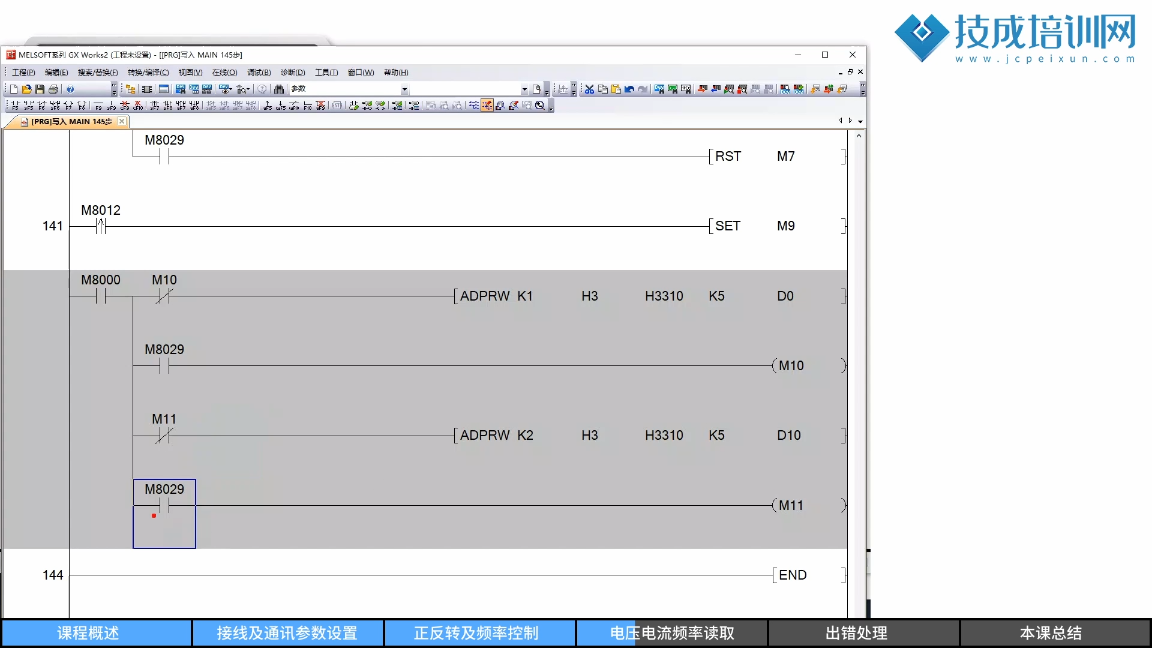Jump to the 本课总结 chapter
Screen dimensions: 1152x648
tap(1055, 633)
